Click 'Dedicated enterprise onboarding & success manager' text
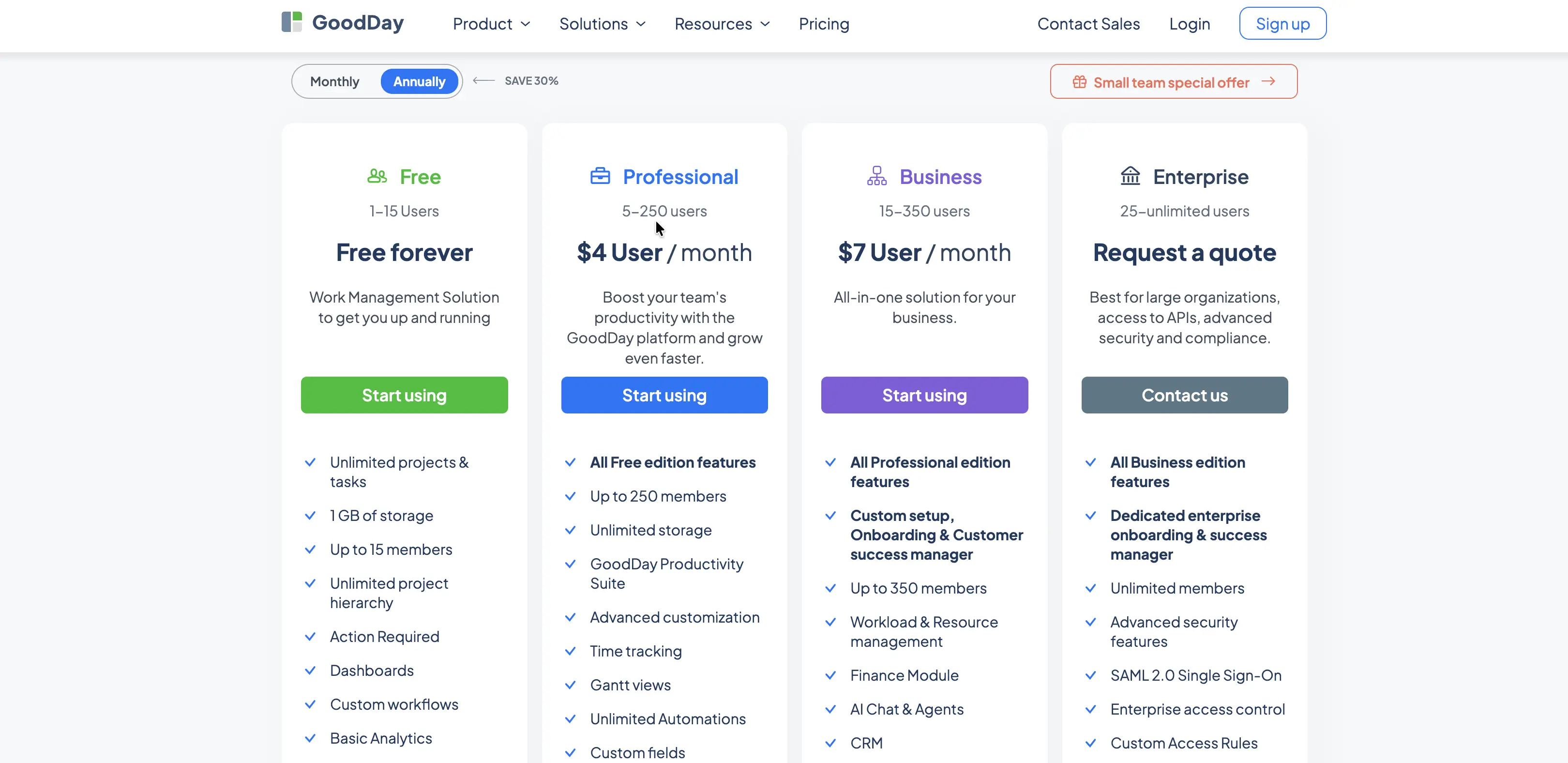This screenshot has width=1568, height=763. point(1188,534)
